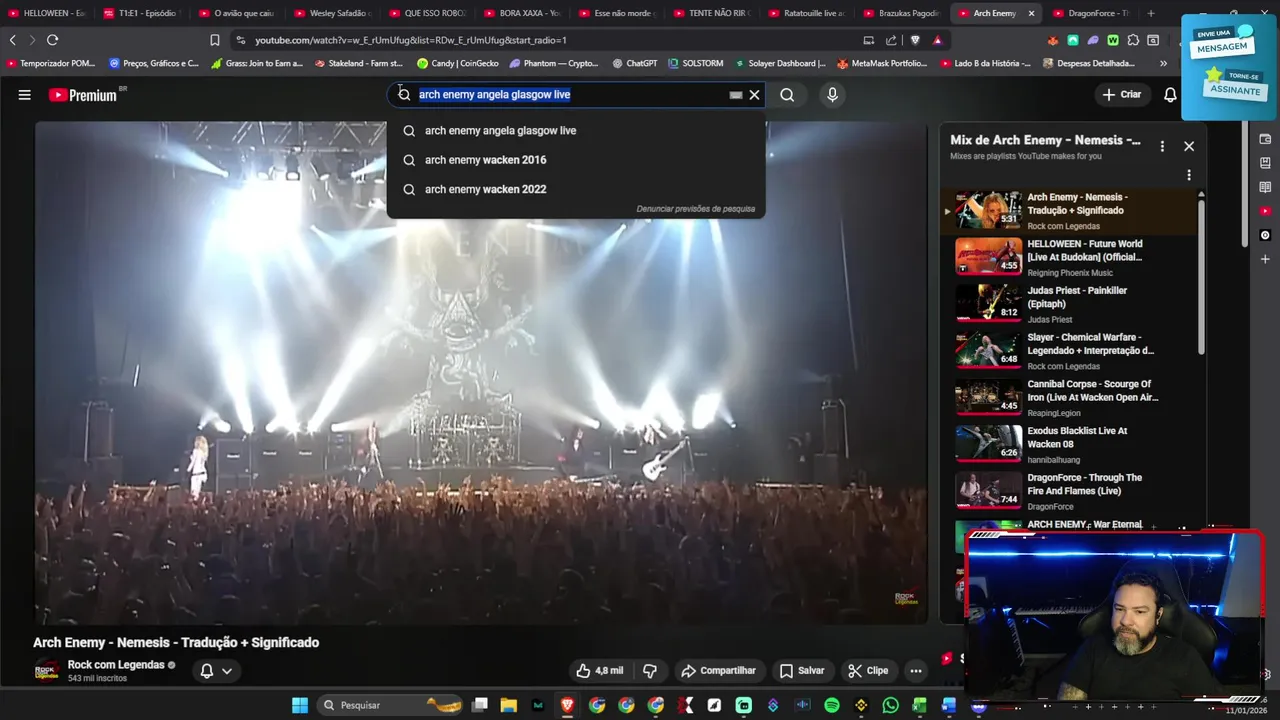The image size is (1280, 720).
Task: Go to YouTube Premium home logo
Action: point(84,95)
